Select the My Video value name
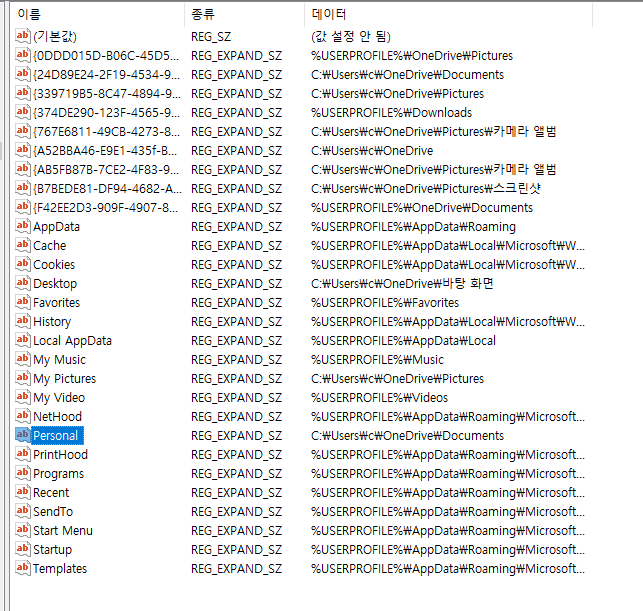The image size is (643, 611). point(59,398)
